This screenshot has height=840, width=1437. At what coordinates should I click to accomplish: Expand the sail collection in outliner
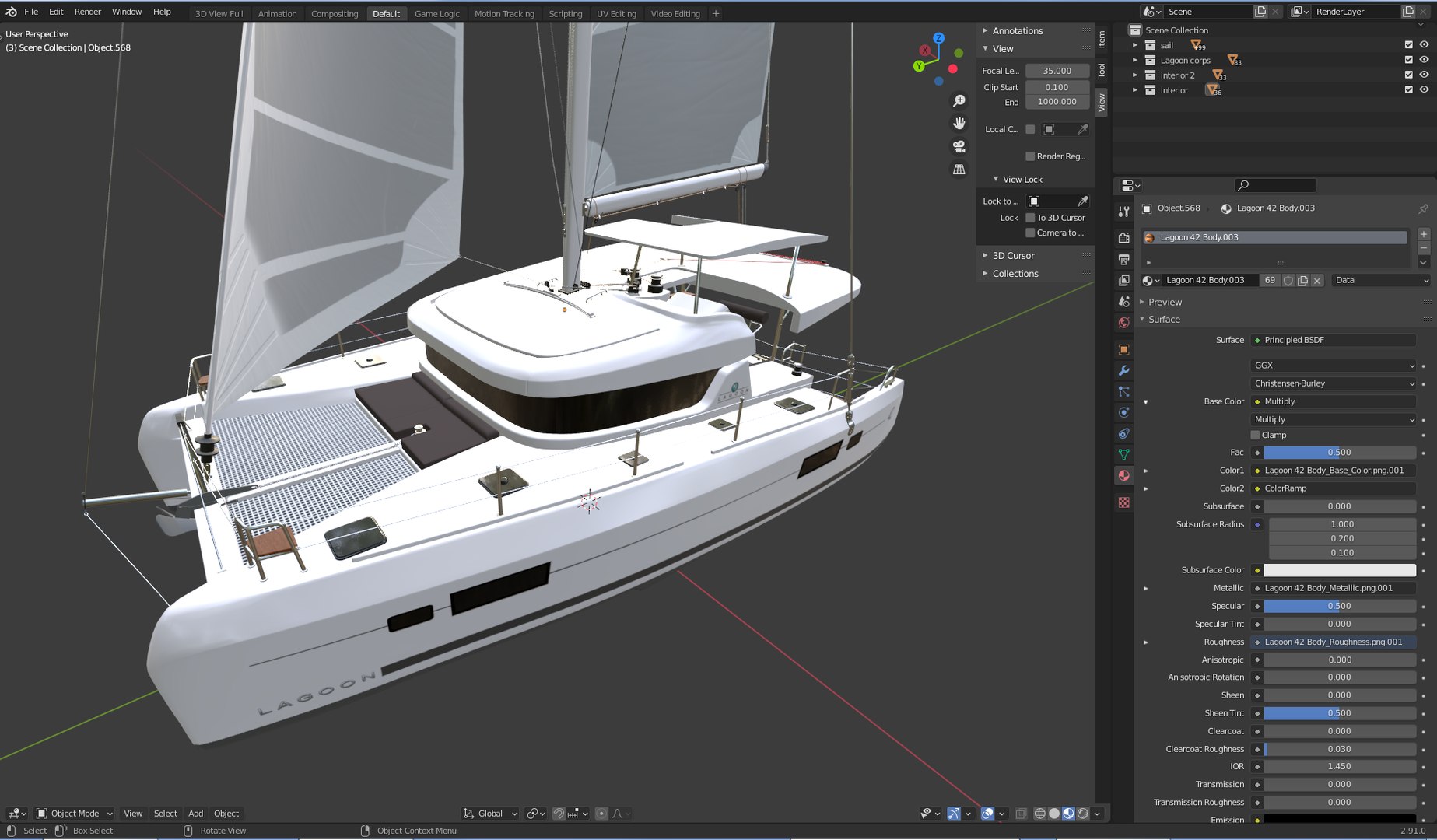coord(1135,45)
